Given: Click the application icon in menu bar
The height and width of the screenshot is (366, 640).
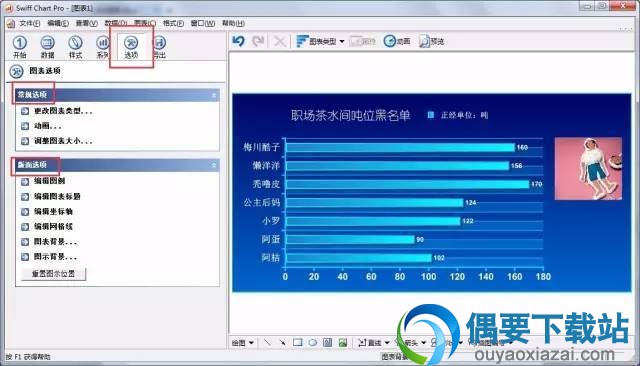Looking at the screenshot, I should click(11, 23).
